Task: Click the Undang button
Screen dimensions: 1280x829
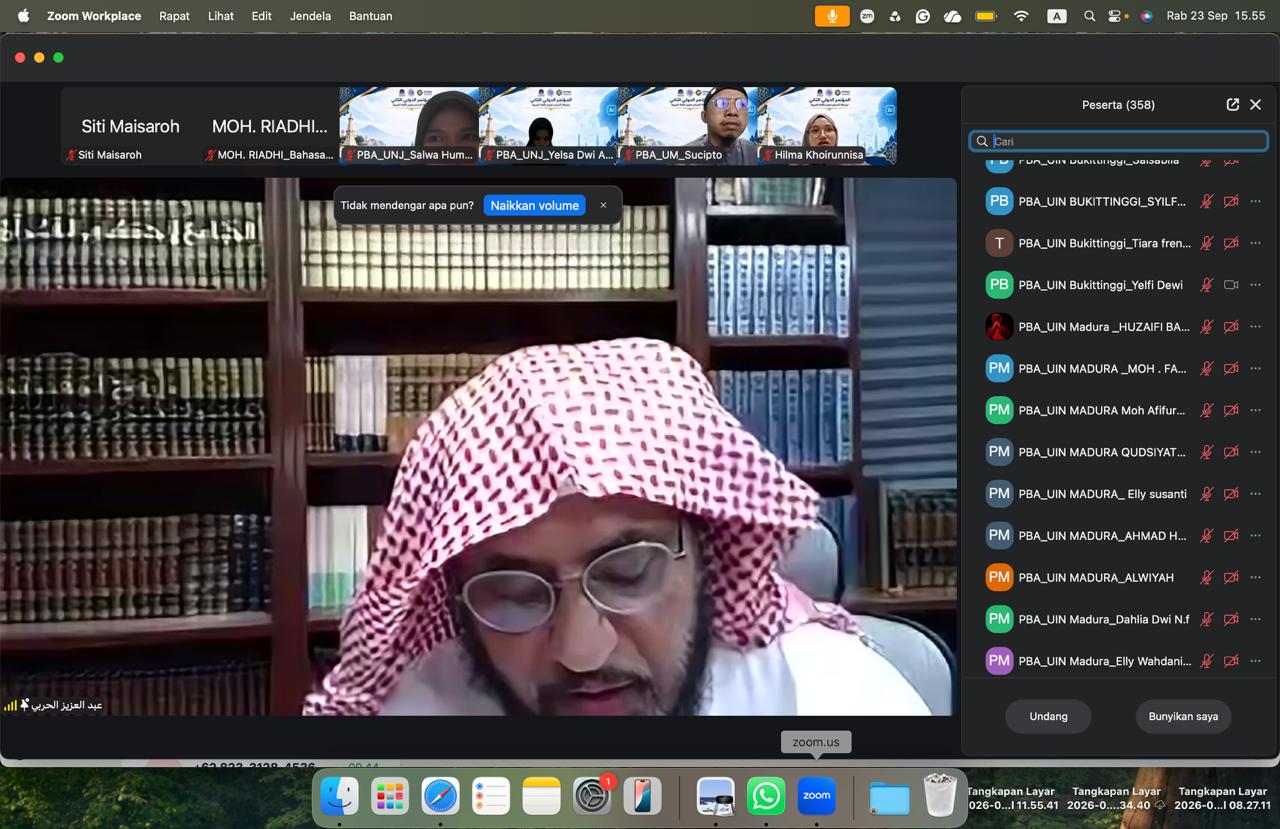Action: tap(1048, 716)
